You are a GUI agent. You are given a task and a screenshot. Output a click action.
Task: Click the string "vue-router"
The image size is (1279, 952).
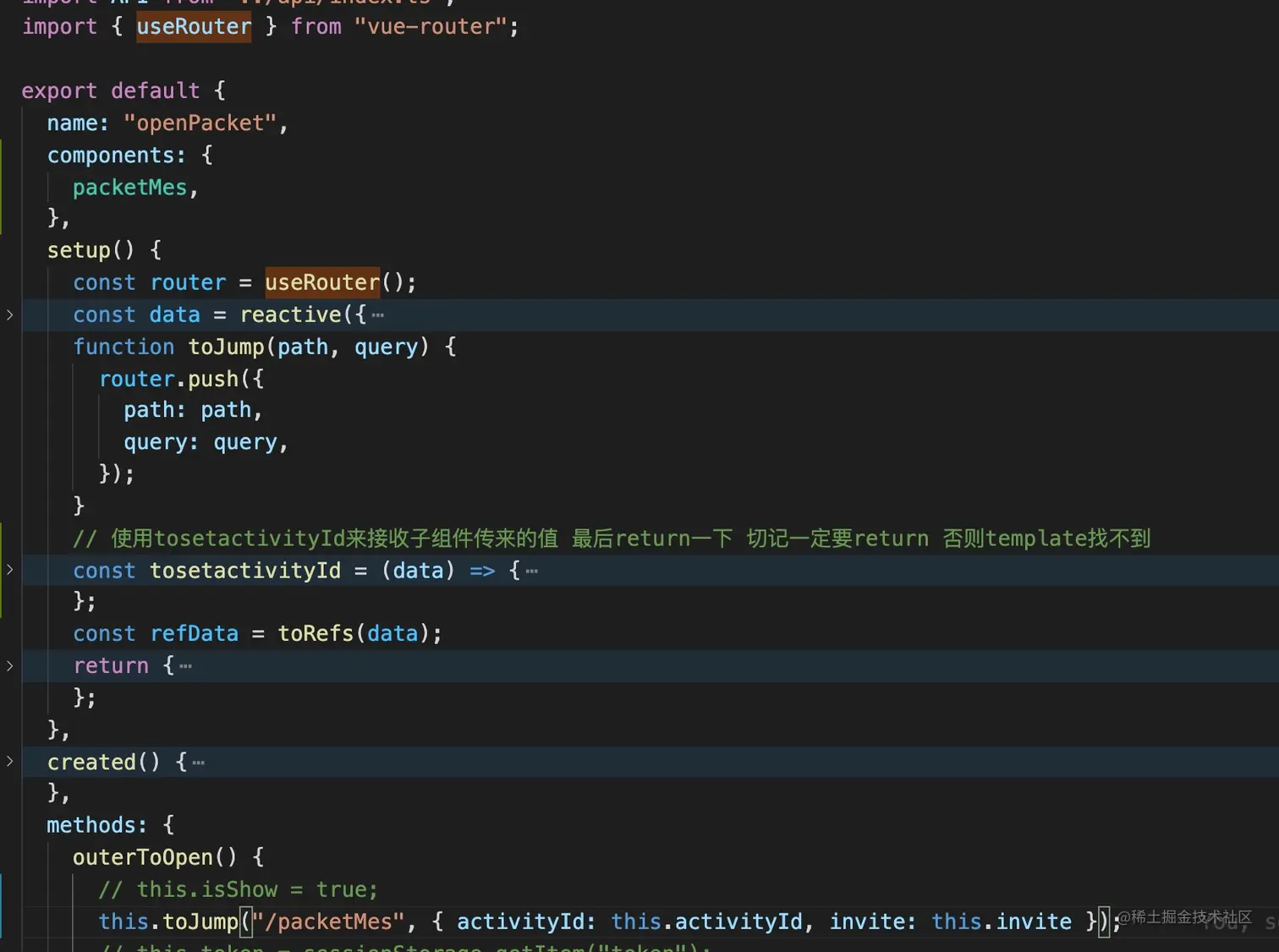click(x=430, y=26)
